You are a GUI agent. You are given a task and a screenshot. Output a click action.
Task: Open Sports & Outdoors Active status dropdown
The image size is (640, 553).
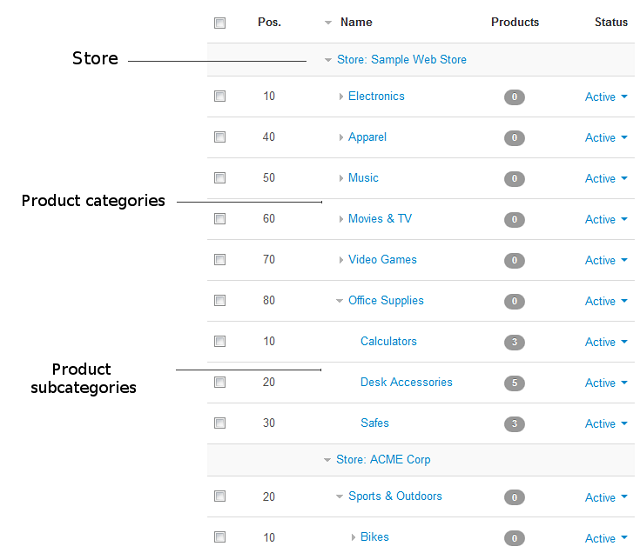[606, 497]
